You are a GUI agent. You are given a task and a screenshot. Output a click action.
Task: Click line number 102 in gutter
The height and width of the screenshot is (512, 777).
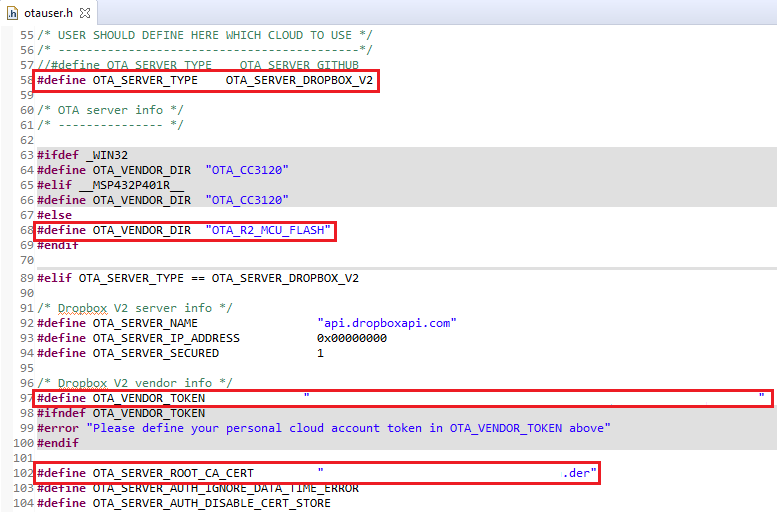(x=23, y=473)
